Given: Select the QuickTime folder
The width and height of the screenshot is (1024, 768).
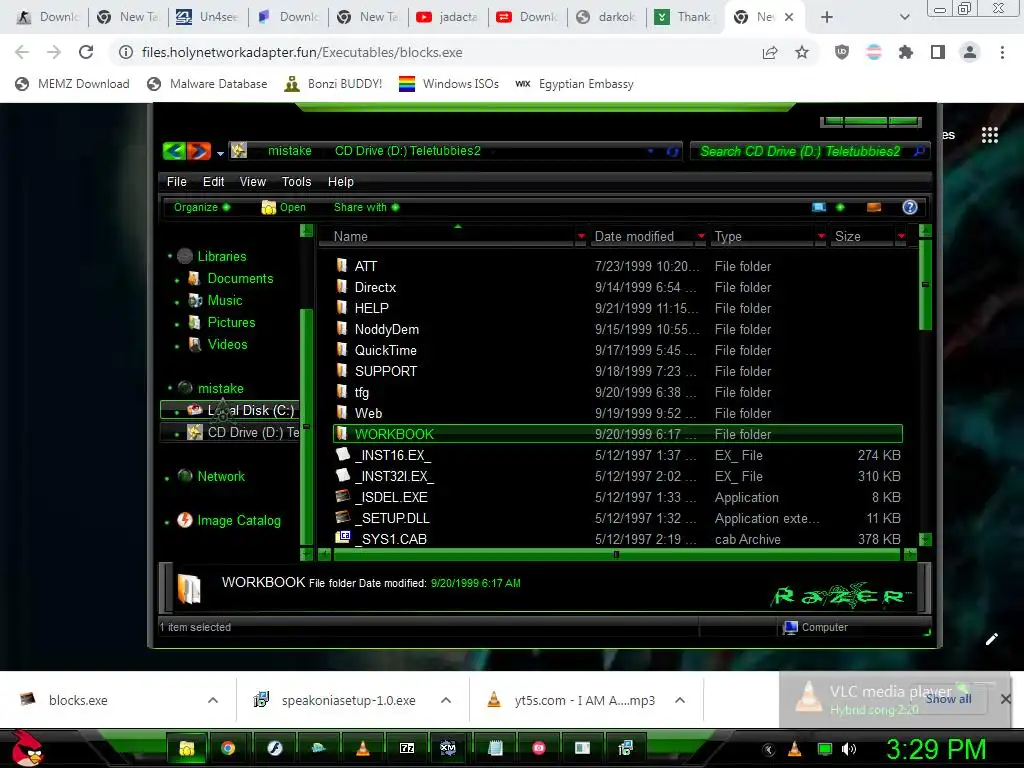Looking at the screenshot, I should (x=385, y=350).
